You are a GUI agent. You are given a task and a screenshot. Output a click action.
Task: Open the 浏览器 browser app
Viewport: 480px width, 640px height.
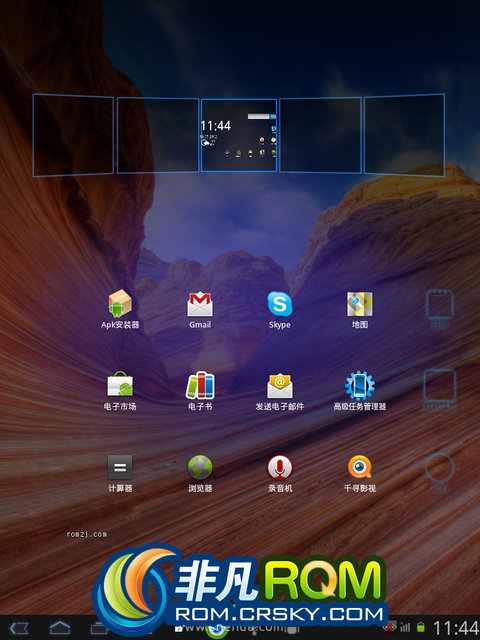pyautogui.click(x=200, y=473)
